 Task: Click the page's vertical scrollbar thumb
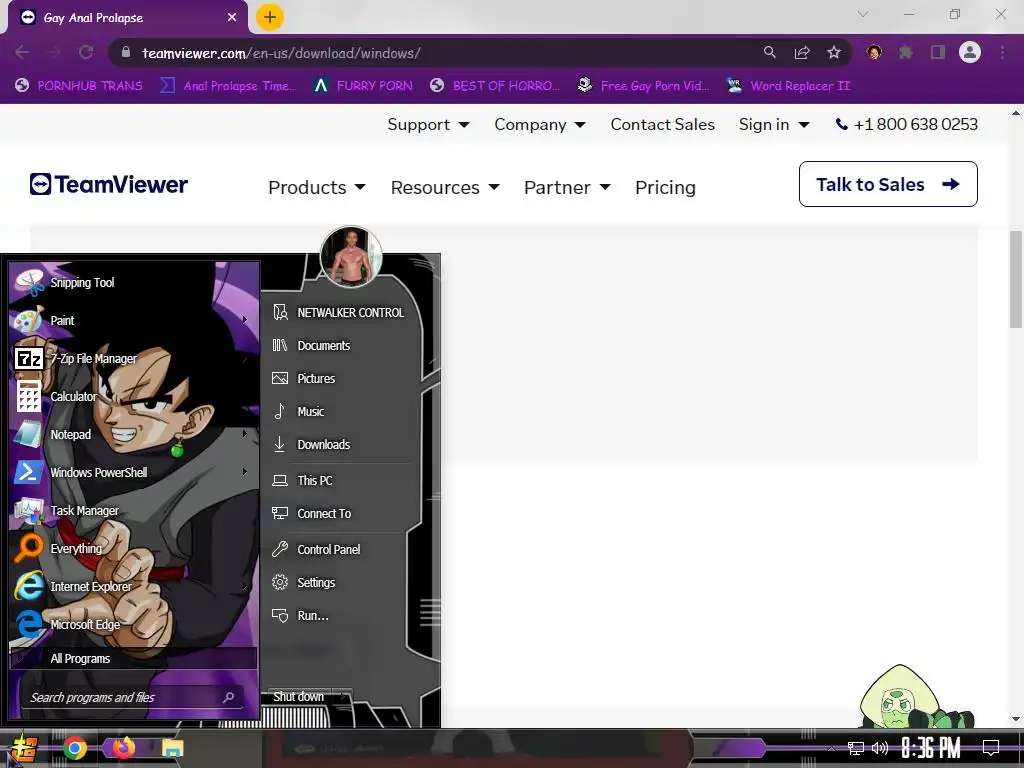1016,280
